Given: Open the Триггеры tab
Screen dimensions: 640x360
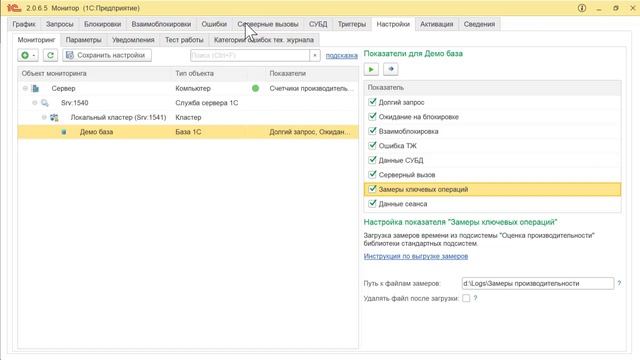Looking at the screenshot, I should (x=352, y=24).
